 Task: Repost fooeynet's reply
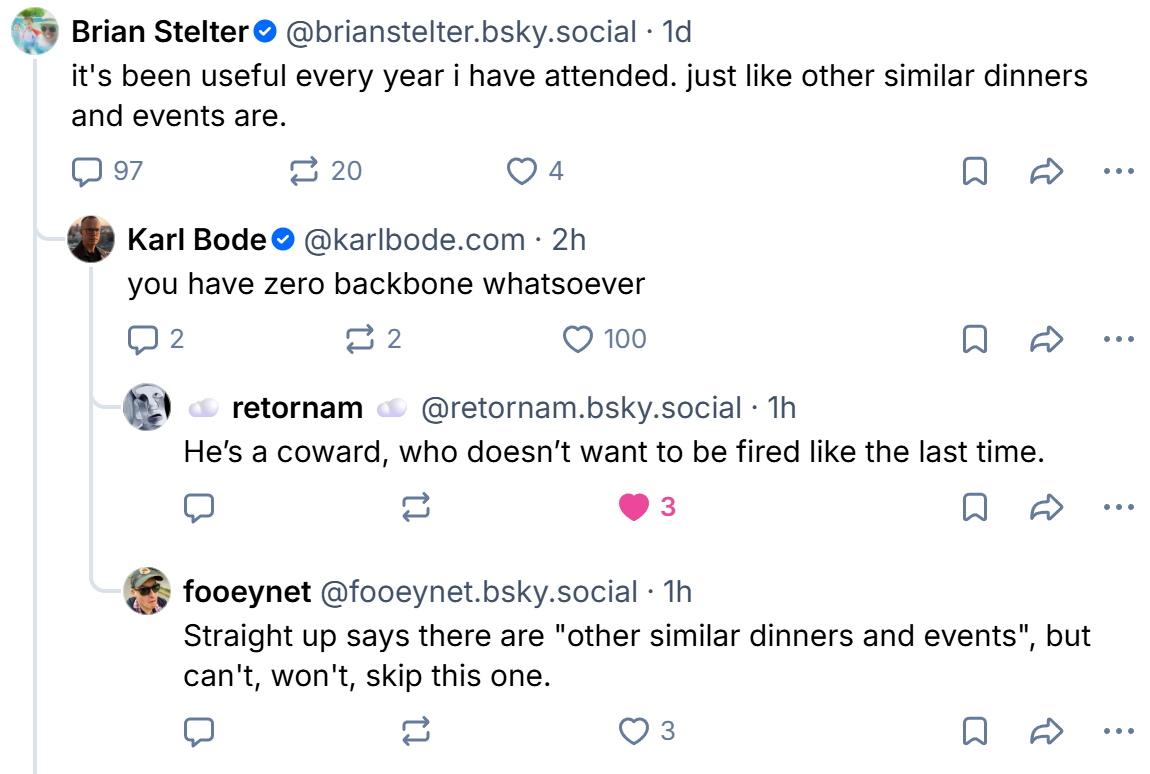[416, 732]
